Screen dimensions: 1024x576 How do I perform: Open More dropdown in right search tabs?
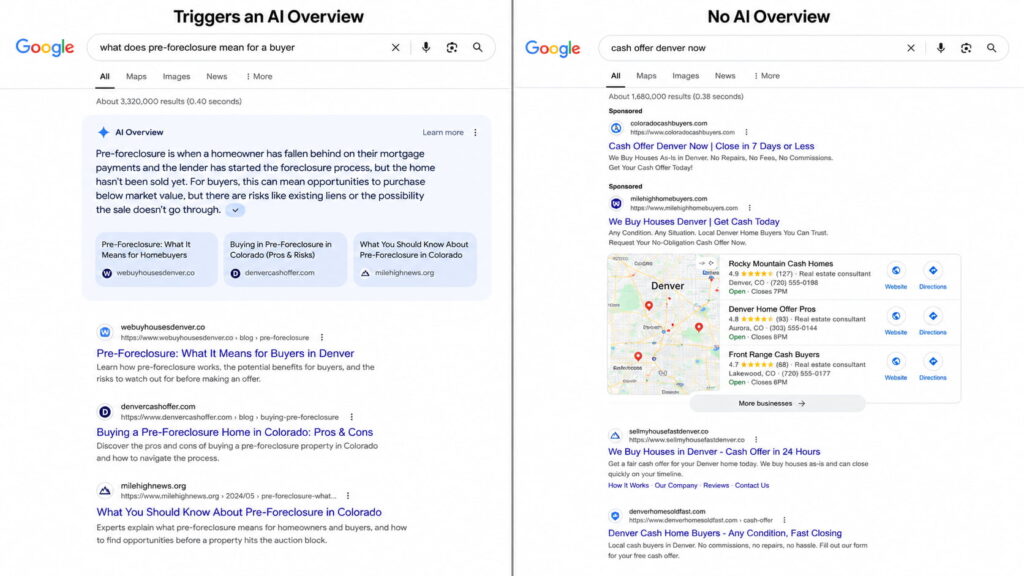tap(767, 76)
